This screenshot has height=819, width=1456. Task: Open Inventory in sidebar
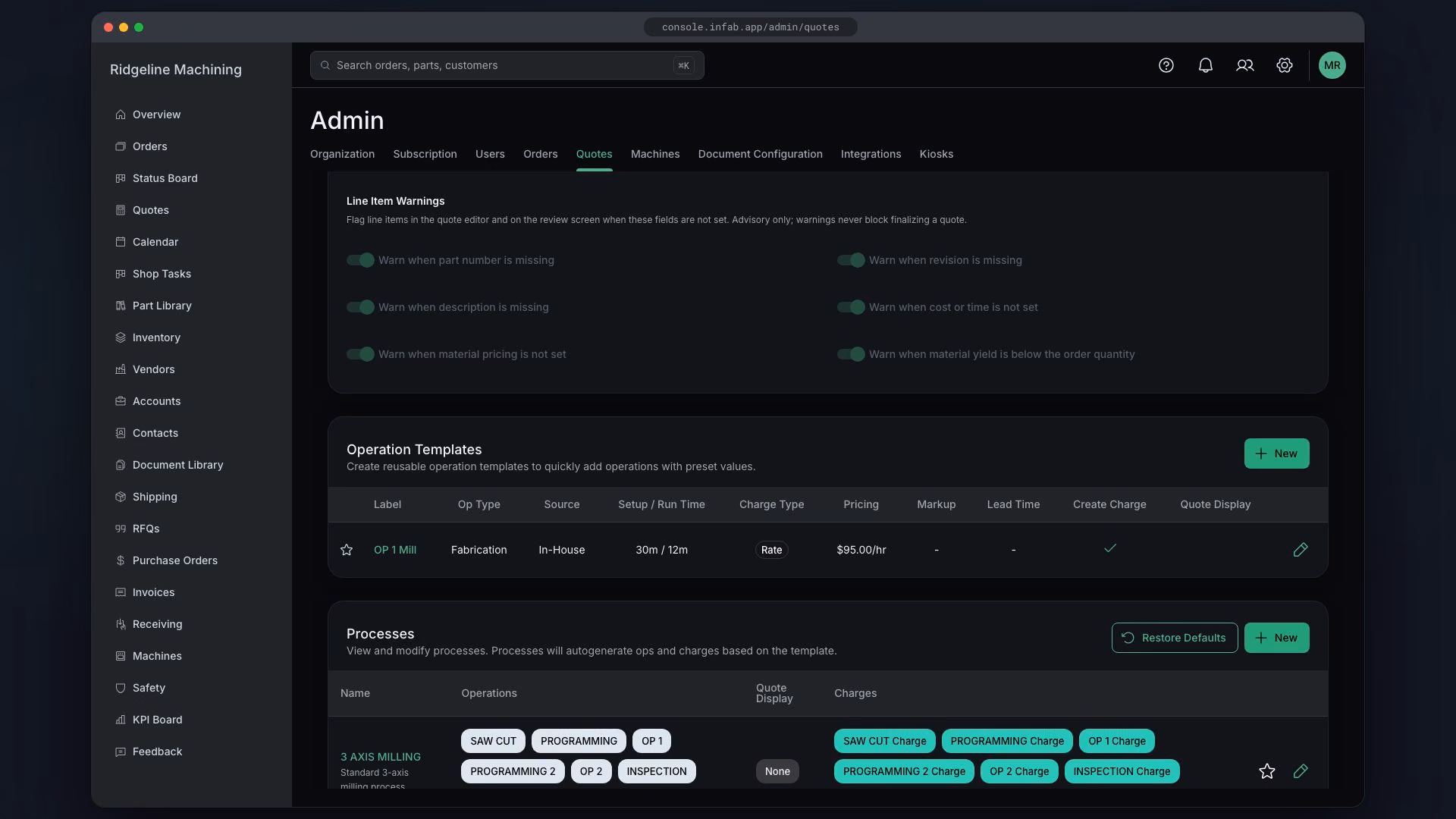click(156, 337)
